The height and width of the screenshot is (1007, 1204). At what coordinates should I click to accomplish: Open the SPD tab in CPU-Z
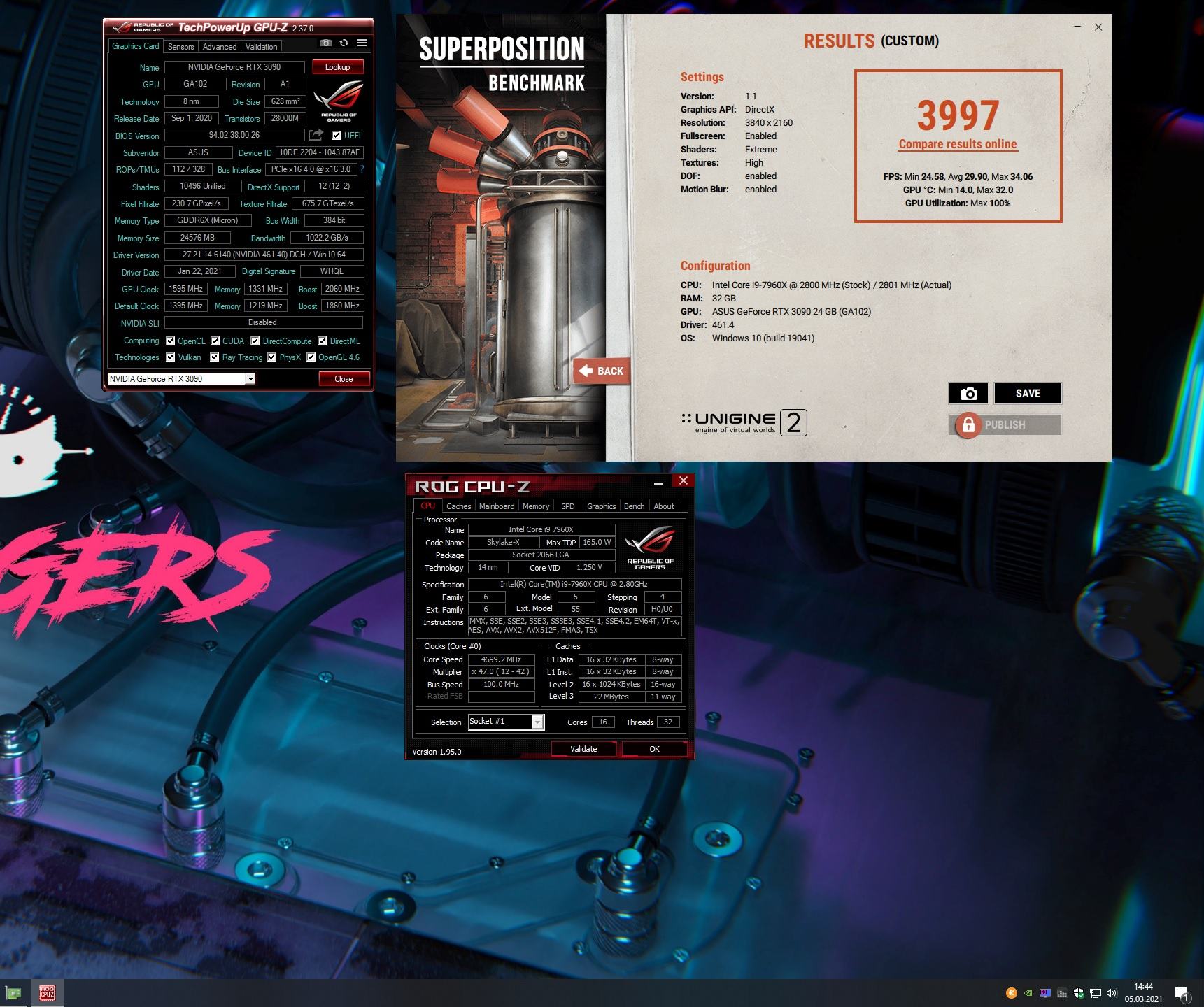tap(568, 506)
